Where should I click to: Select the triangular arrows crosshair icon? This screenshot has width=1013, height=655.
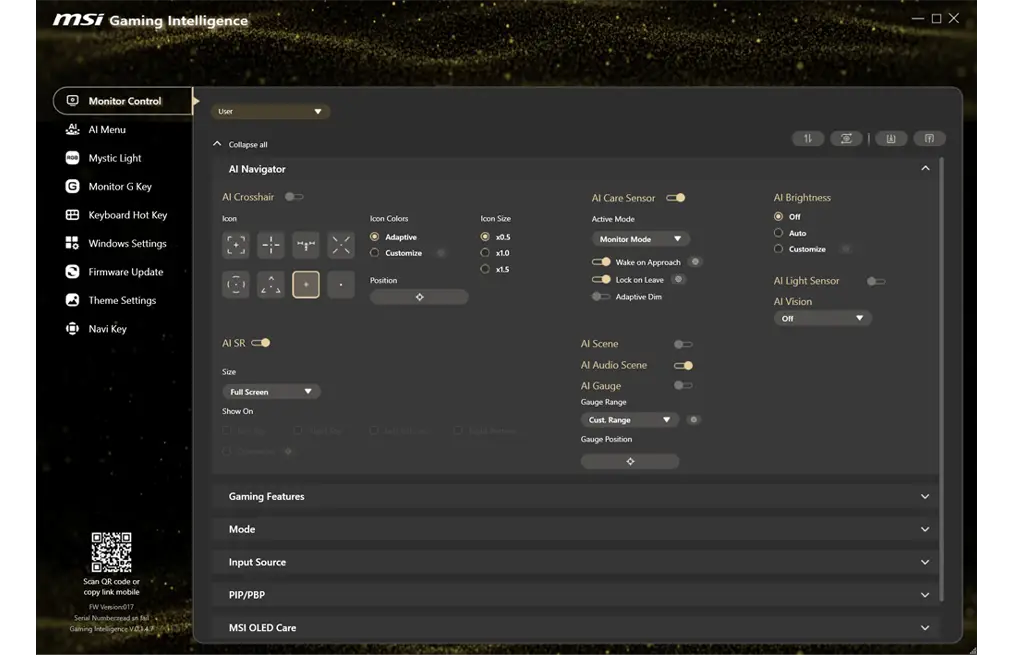click(x=271, y=284)
